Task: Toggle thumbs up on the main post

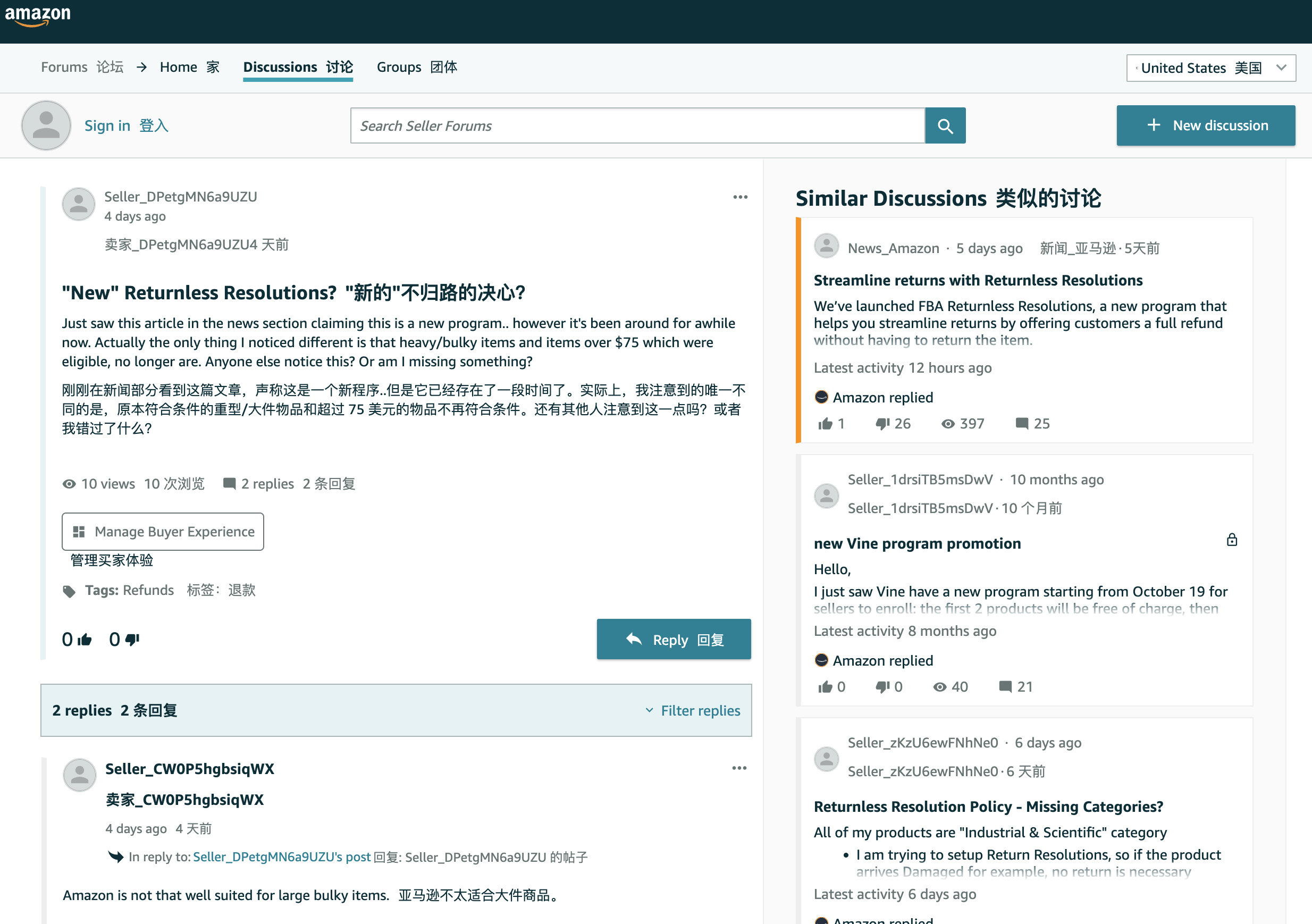Action: pos(85,640)
